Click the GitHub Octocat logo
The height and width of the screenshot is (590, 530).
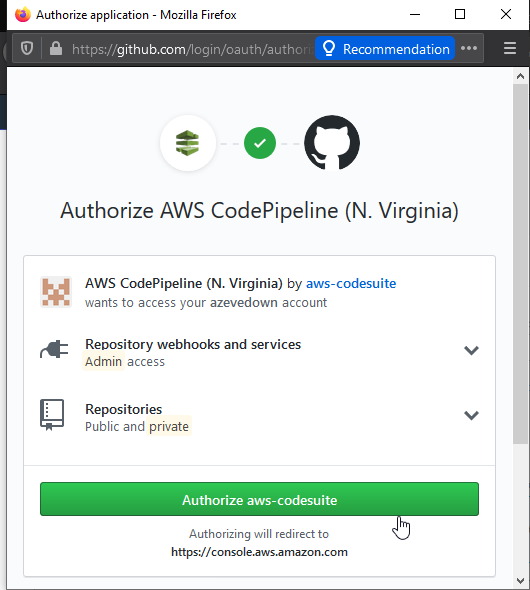click(332, 143)
